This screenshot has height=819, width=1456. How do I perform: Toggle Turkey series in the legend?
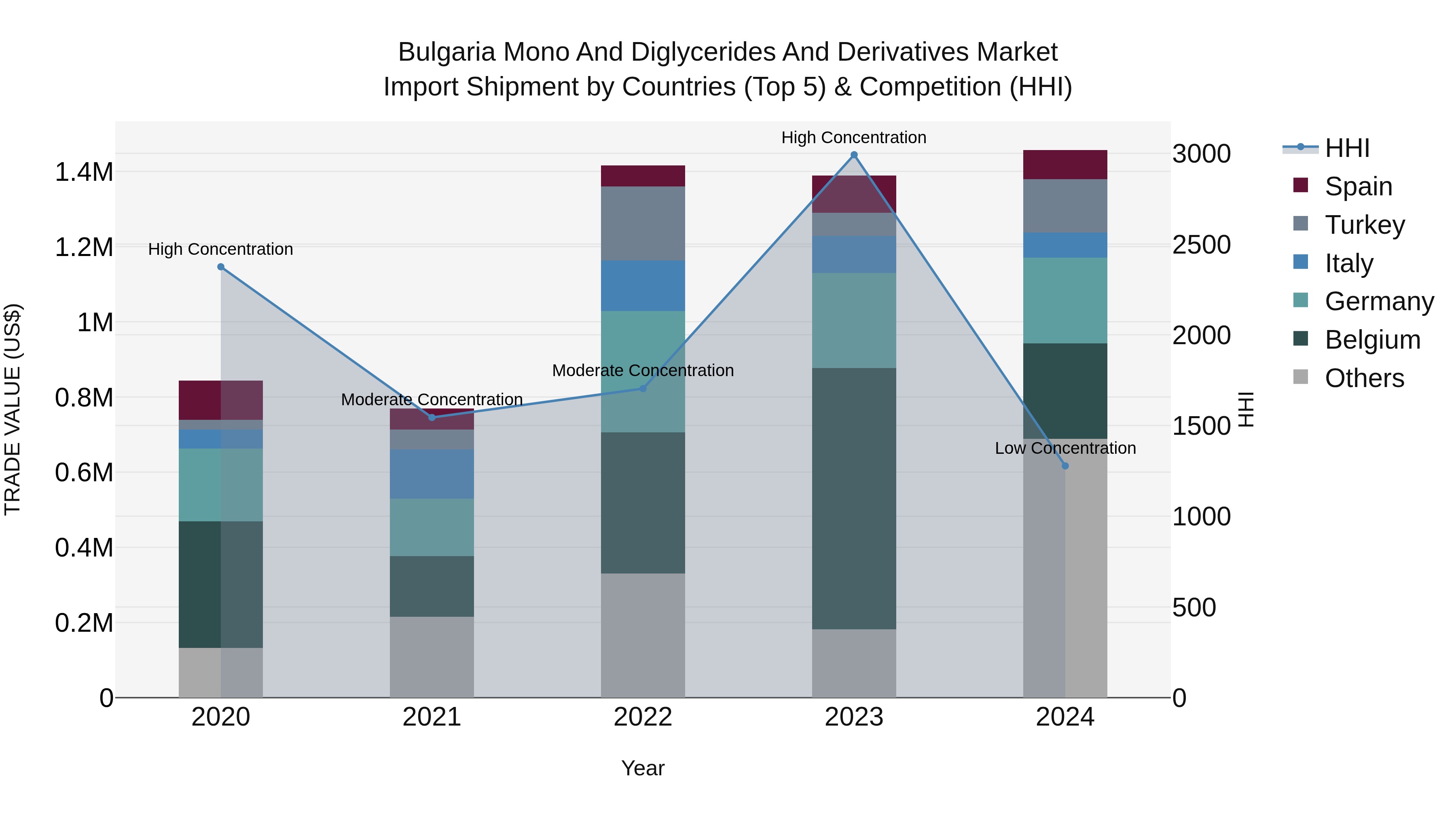click(1348, 224)
